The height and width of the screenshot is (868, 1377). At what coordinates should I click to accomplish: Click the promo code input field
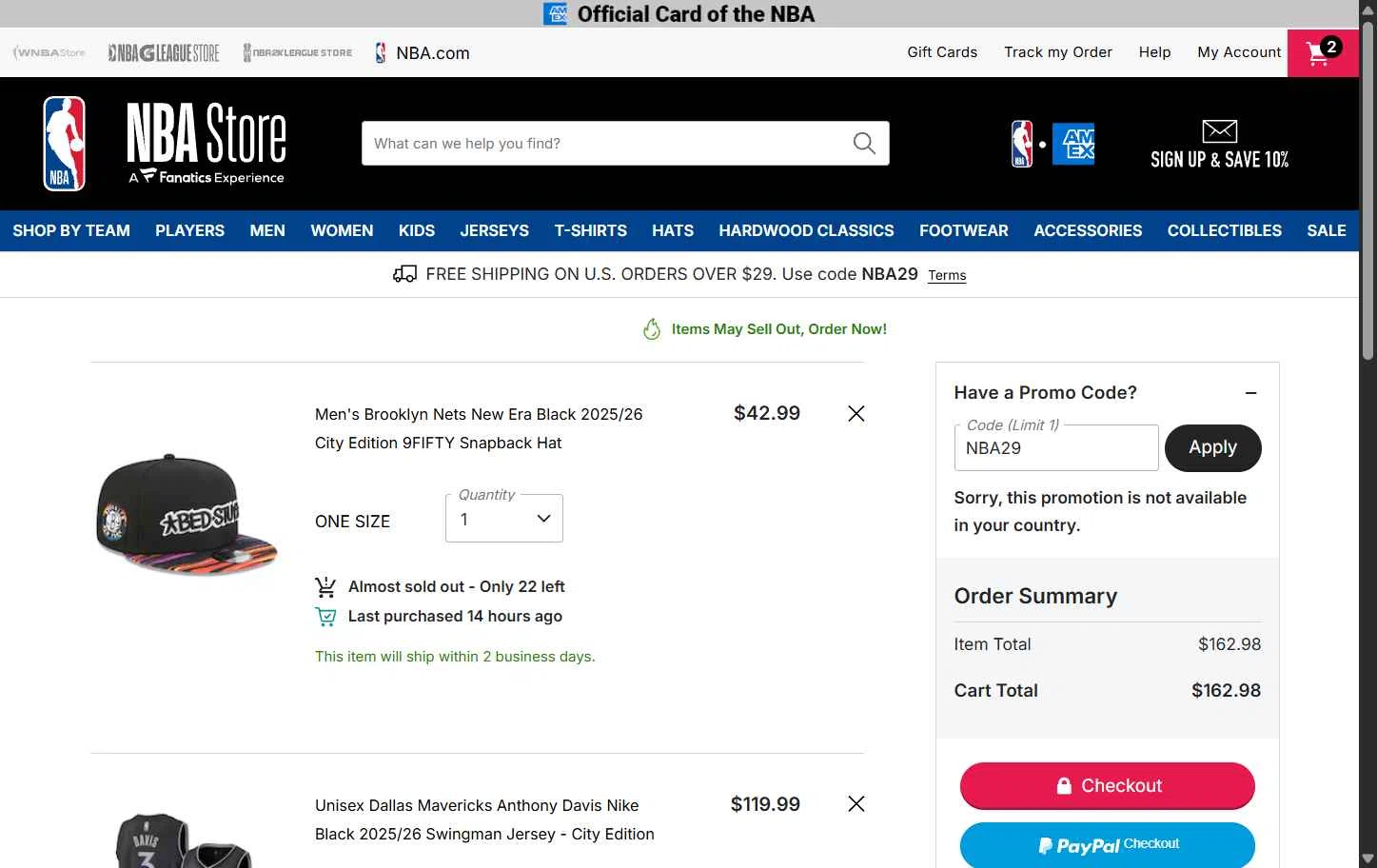[1056, 448]
